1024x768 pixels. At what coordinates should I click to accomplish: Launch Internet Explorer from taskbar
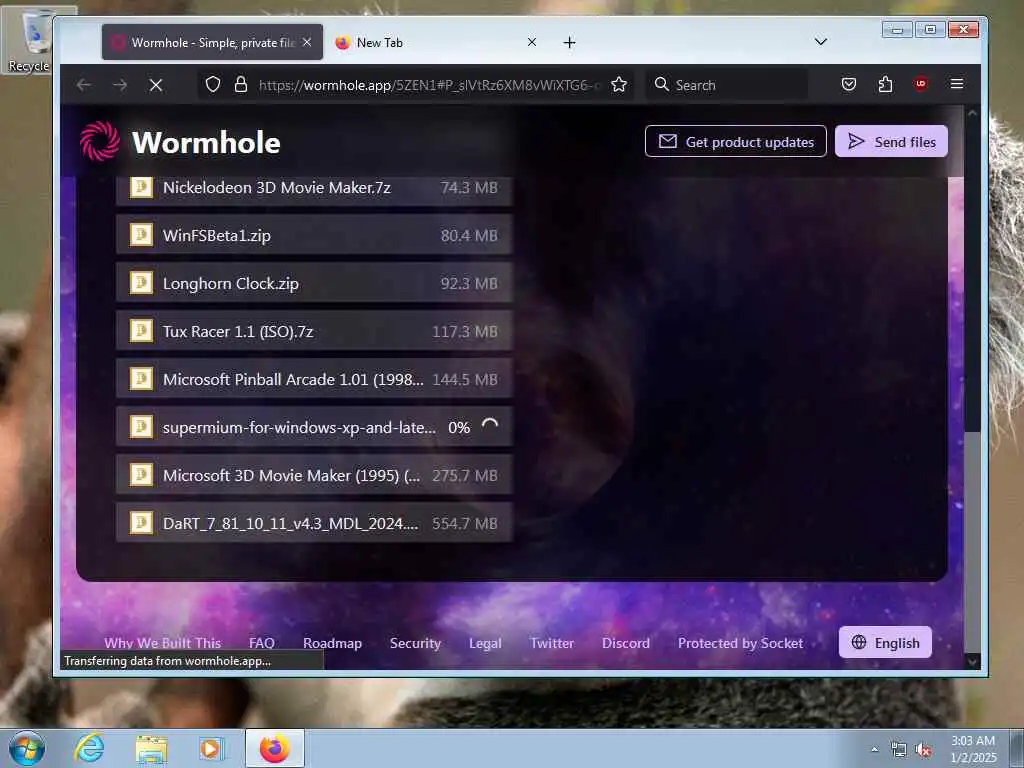pyautogui.click(x=88, y=748)
